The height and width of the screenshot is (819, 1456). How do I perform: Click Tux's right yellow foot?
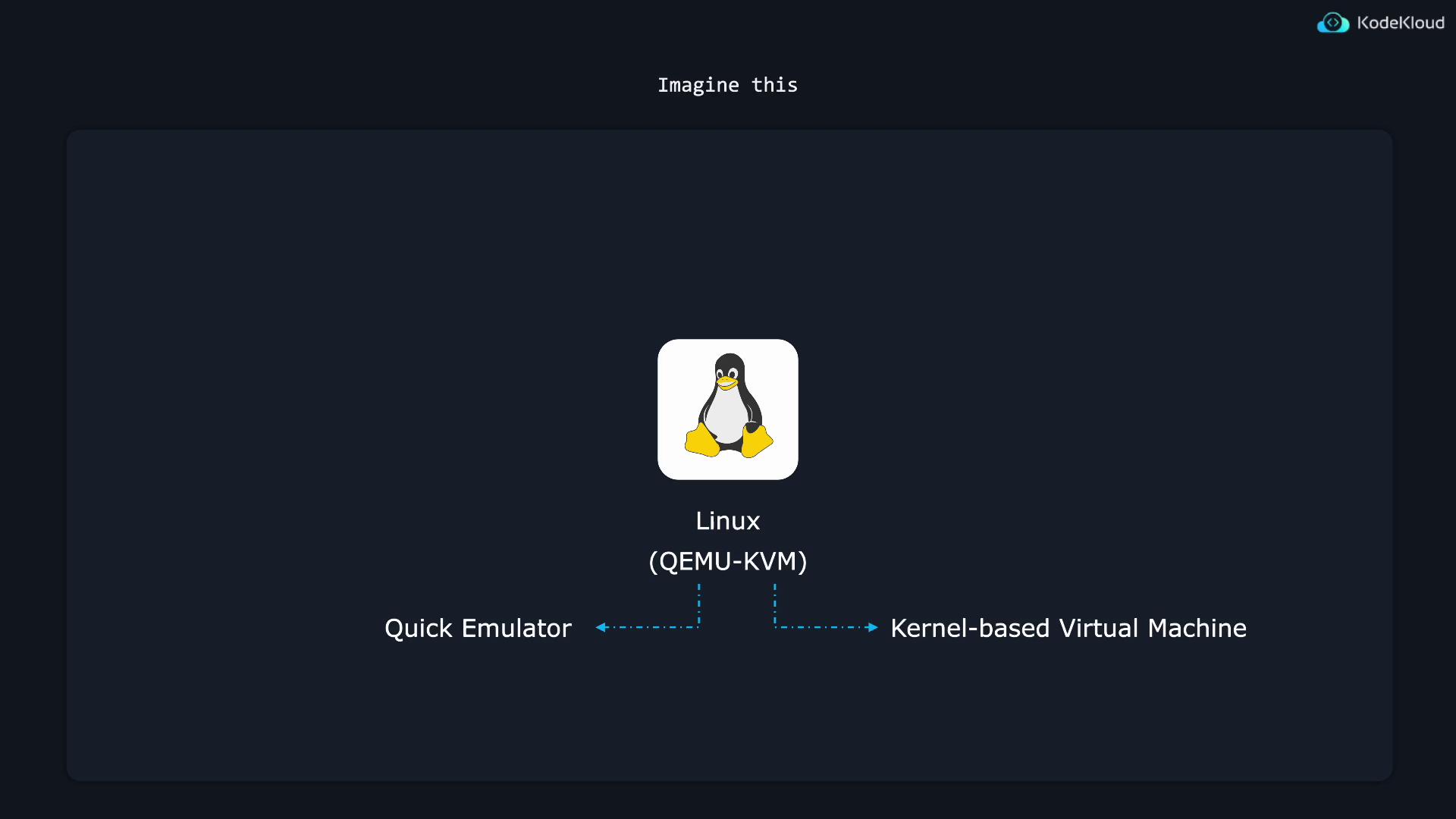pyautogui.click(x=756, y=441)
